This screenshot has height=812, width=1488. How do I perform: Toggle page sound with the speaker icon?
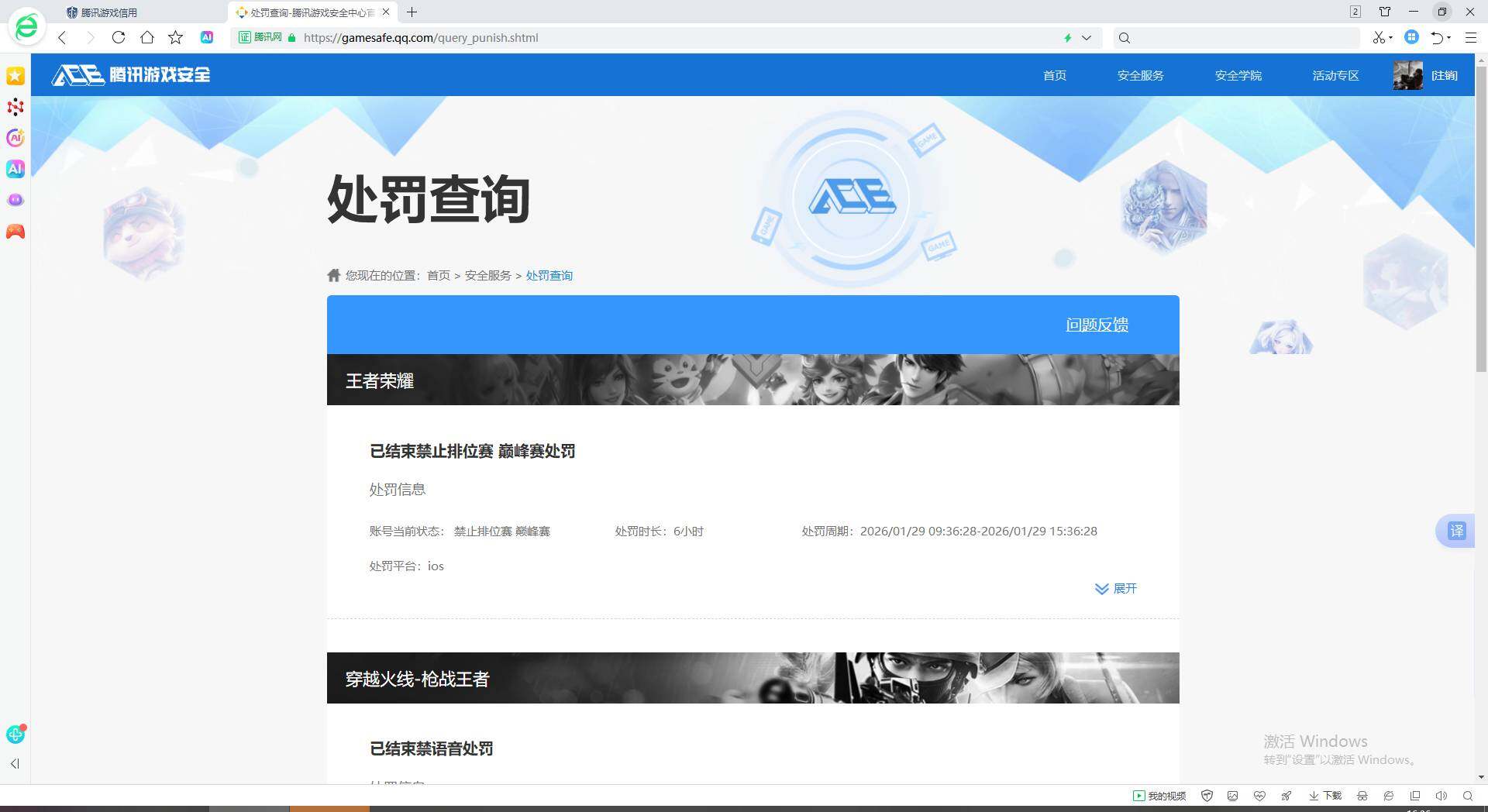[1441, 796]
